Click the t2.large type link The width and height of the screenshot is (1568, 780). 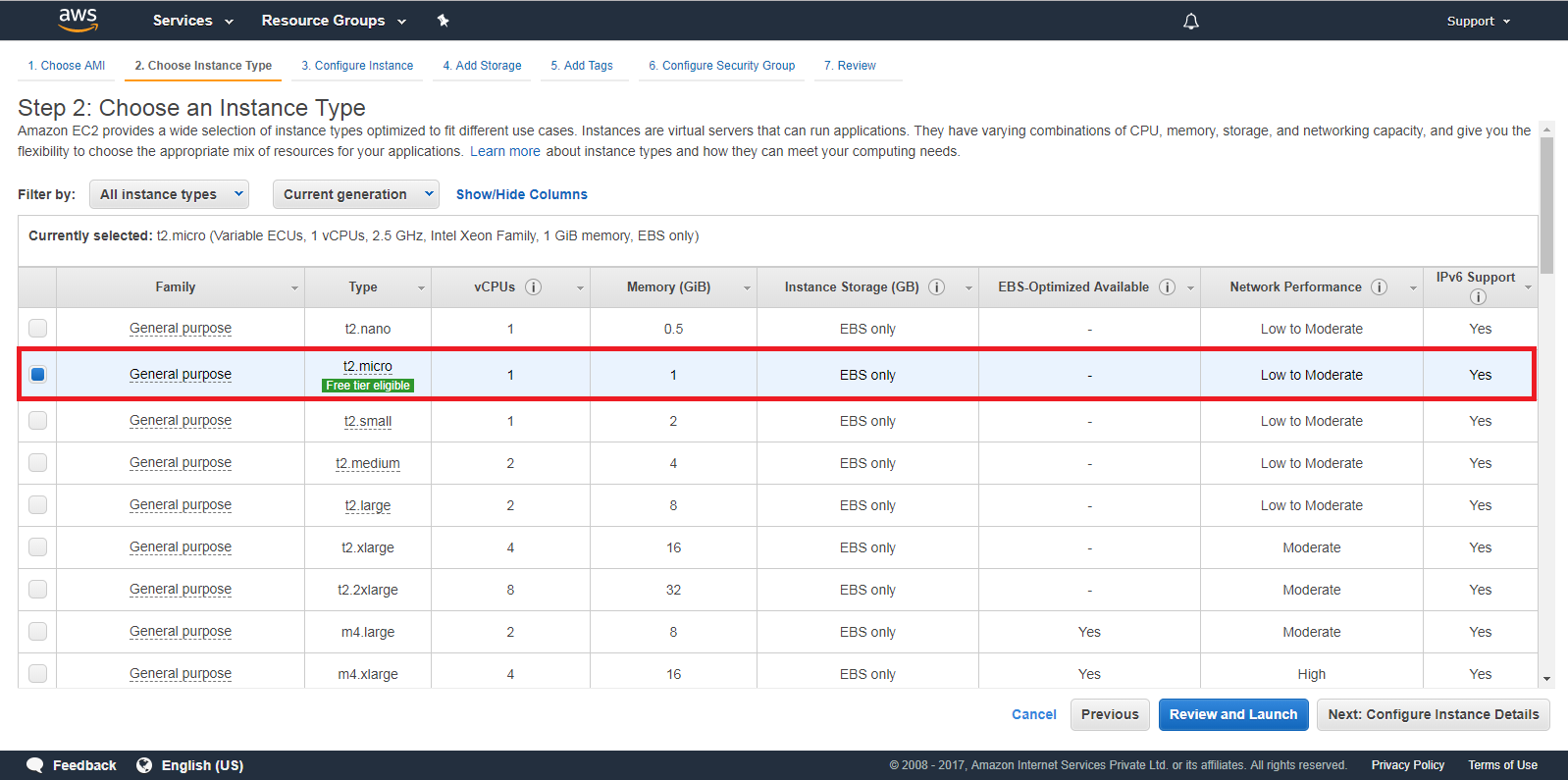pos(368,505)
